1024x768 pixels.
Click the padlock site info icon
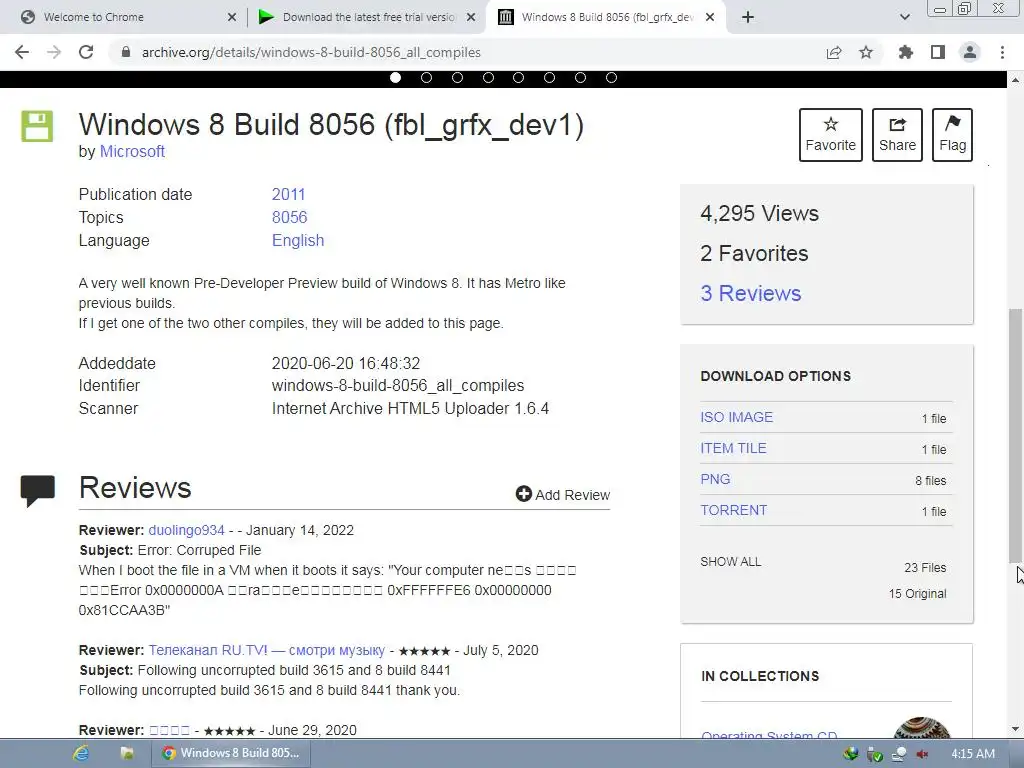point(126,52)
